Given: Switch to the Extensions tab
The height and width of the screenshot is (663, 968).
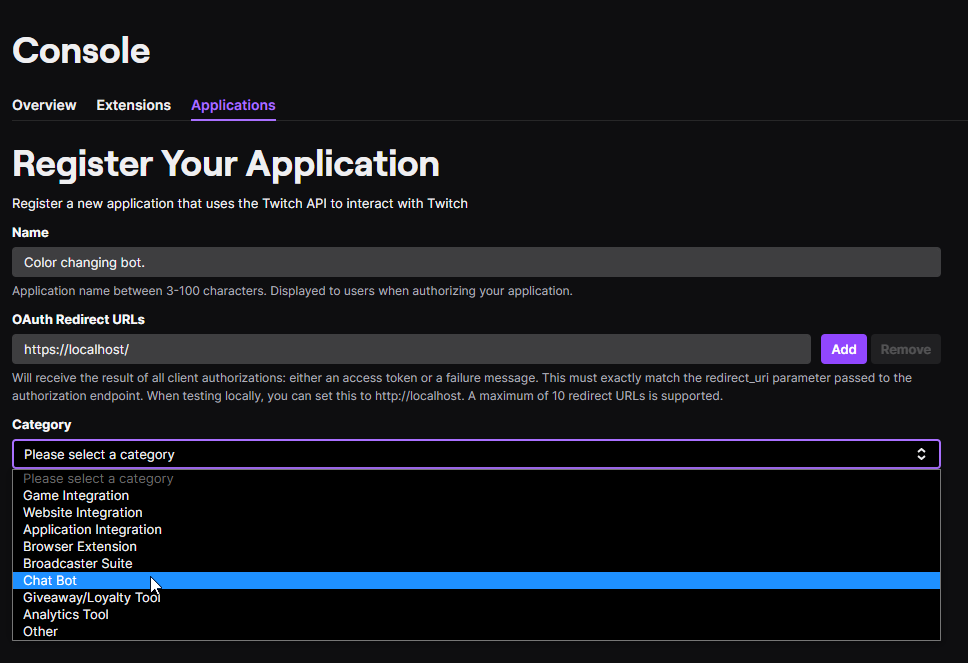Looking at the screenshot, I should 133,105.
